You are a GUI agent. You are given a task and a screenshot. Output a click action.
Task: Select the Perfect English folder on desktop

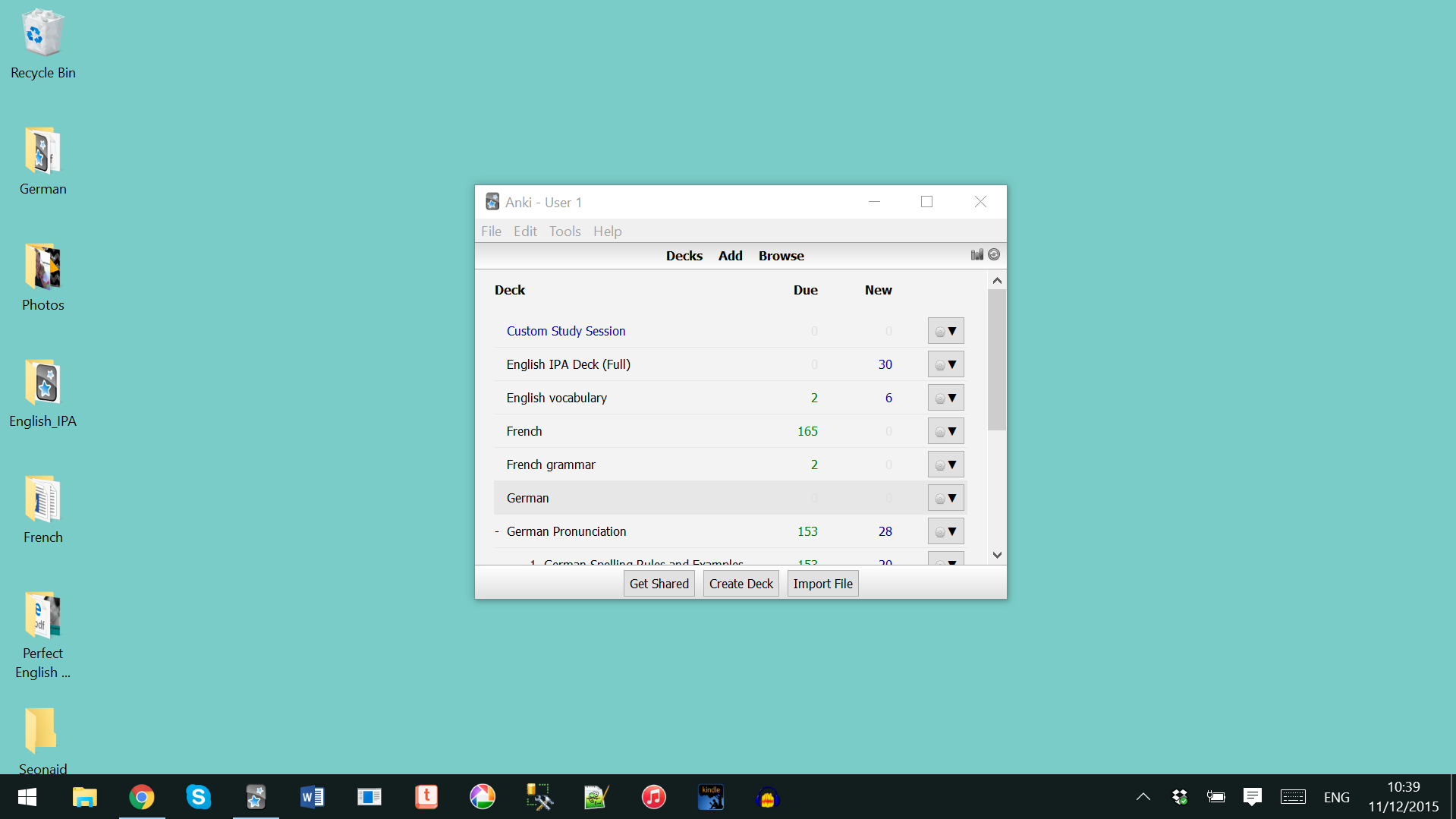tap(43, 635)
